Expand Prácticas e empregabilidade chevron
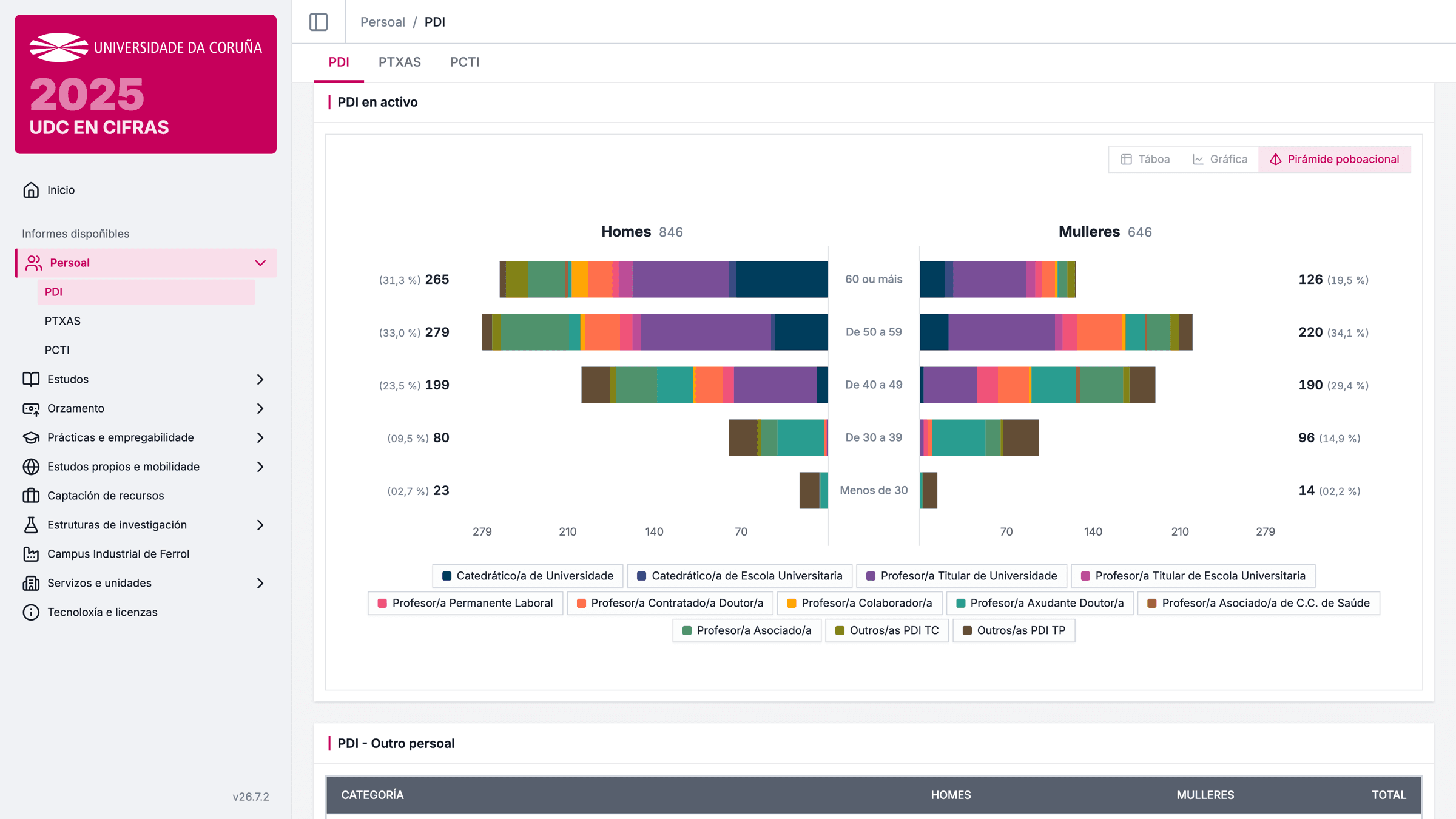 click(260, 437)
